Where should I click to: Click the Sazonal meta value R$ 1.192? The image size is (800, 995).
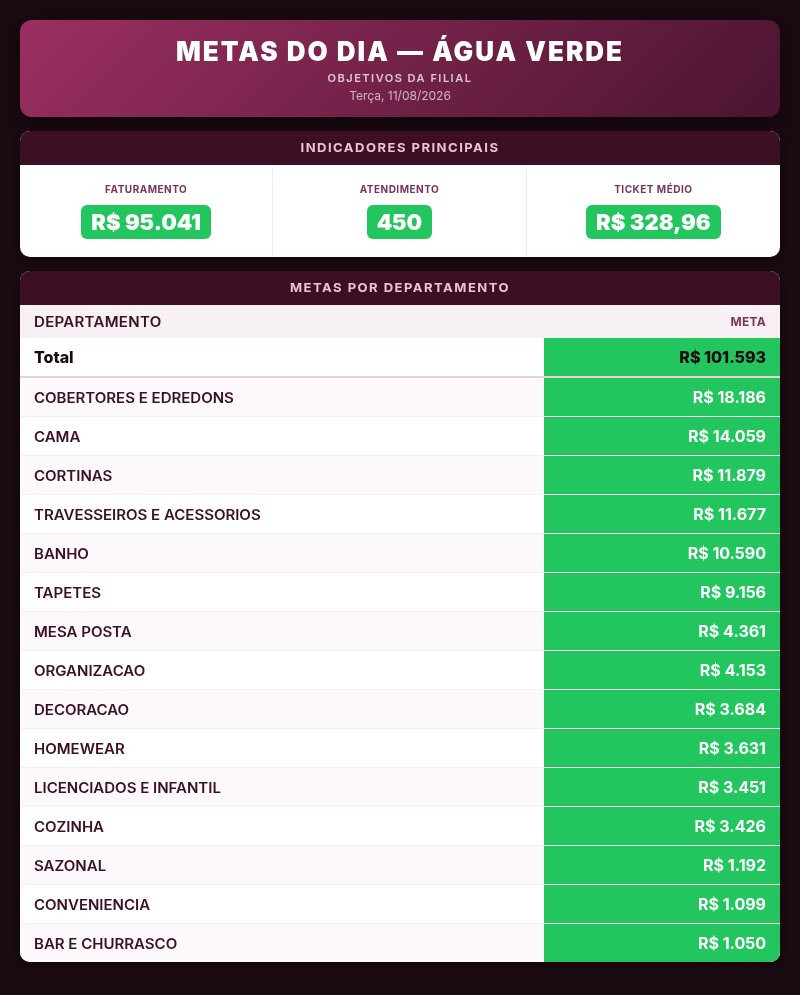click(x=734, y=866)
